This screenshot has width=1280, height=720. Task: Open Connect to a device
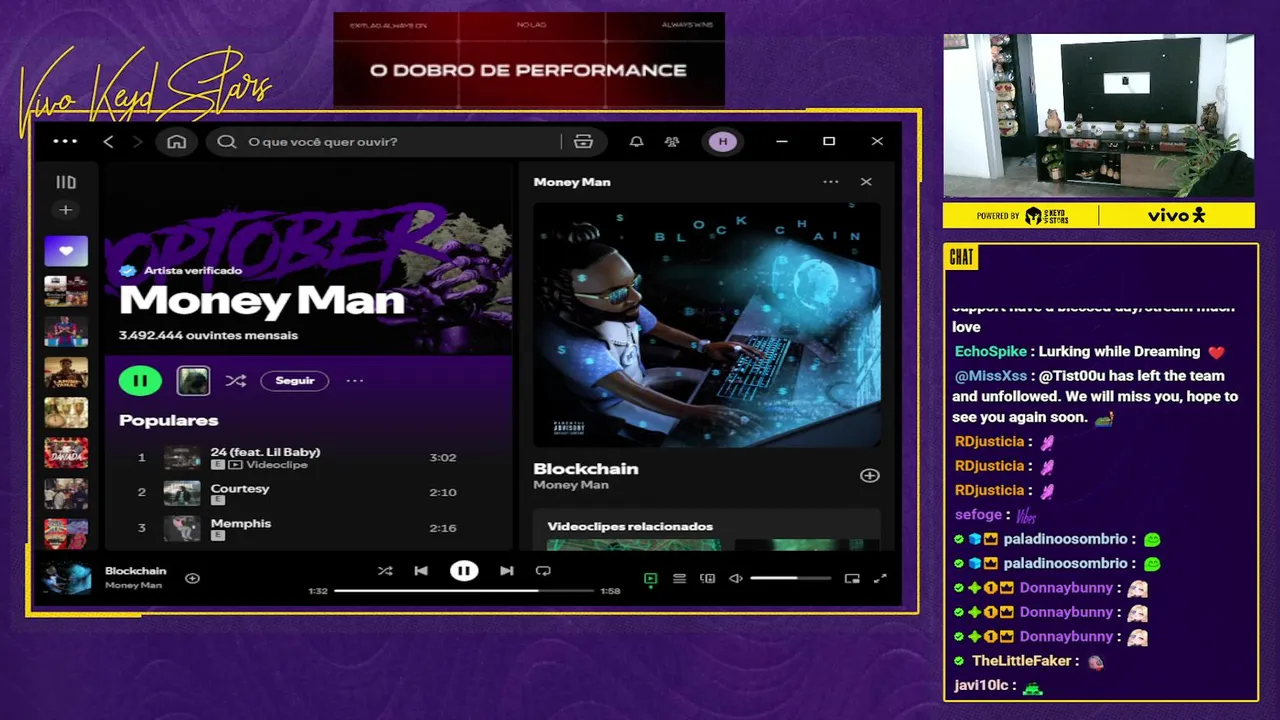708,578
